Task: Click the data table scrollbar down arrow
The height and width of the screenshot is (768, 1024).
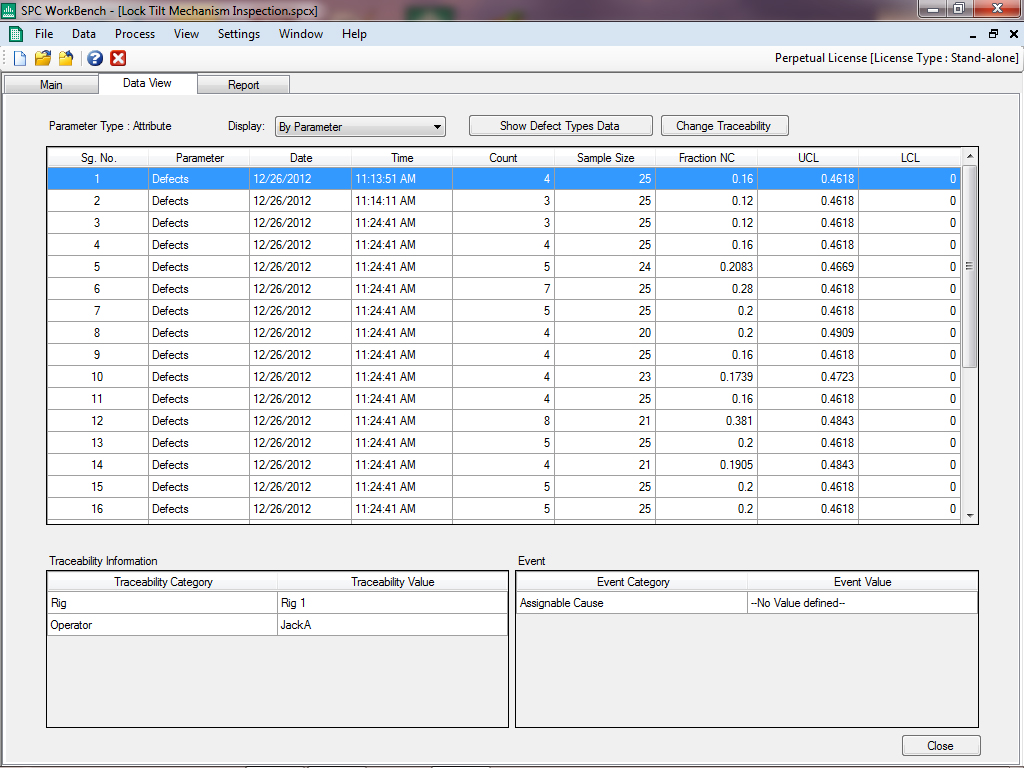Action: click(970, 516)
